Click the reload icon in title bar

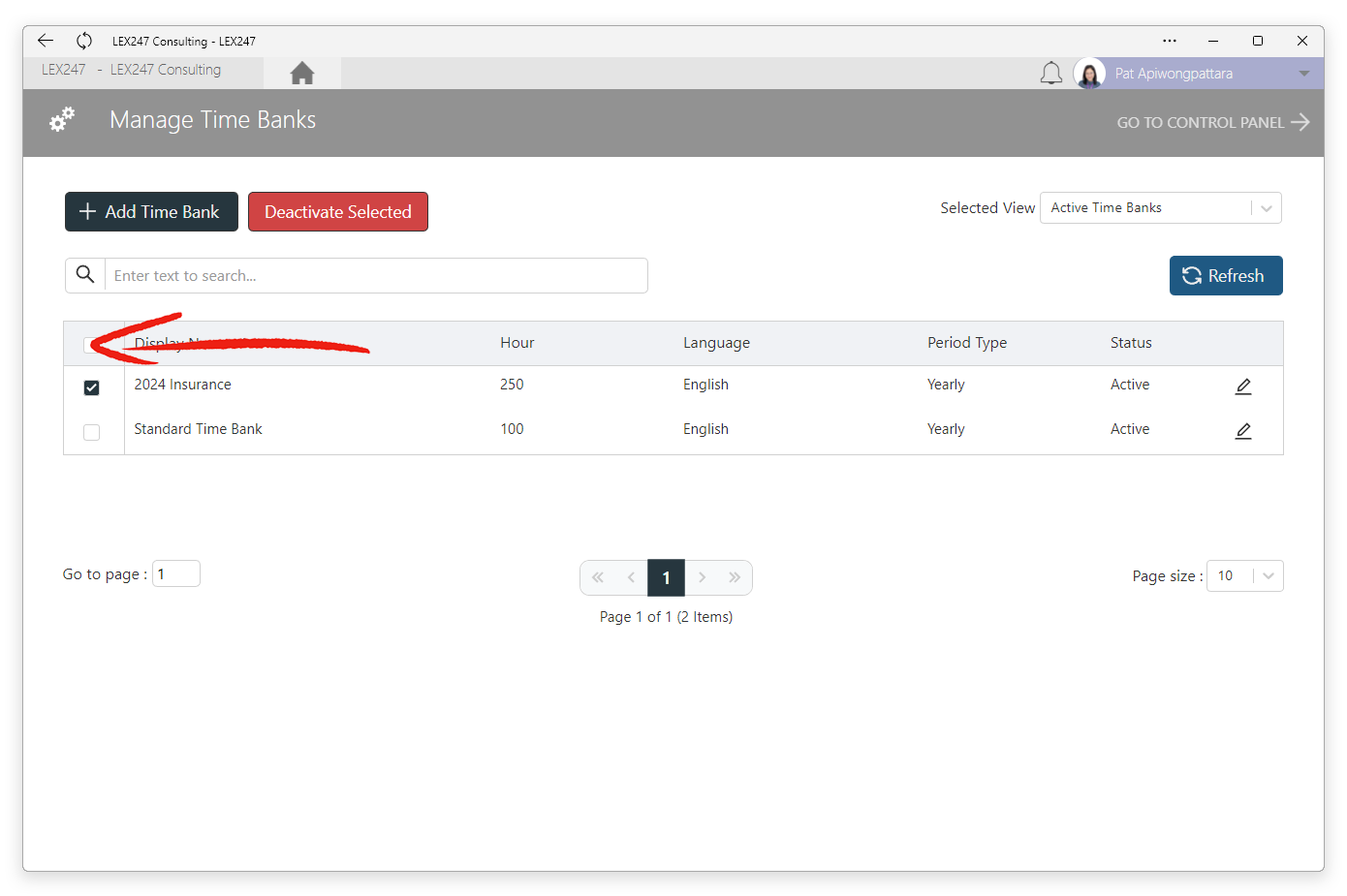[84, 41]
